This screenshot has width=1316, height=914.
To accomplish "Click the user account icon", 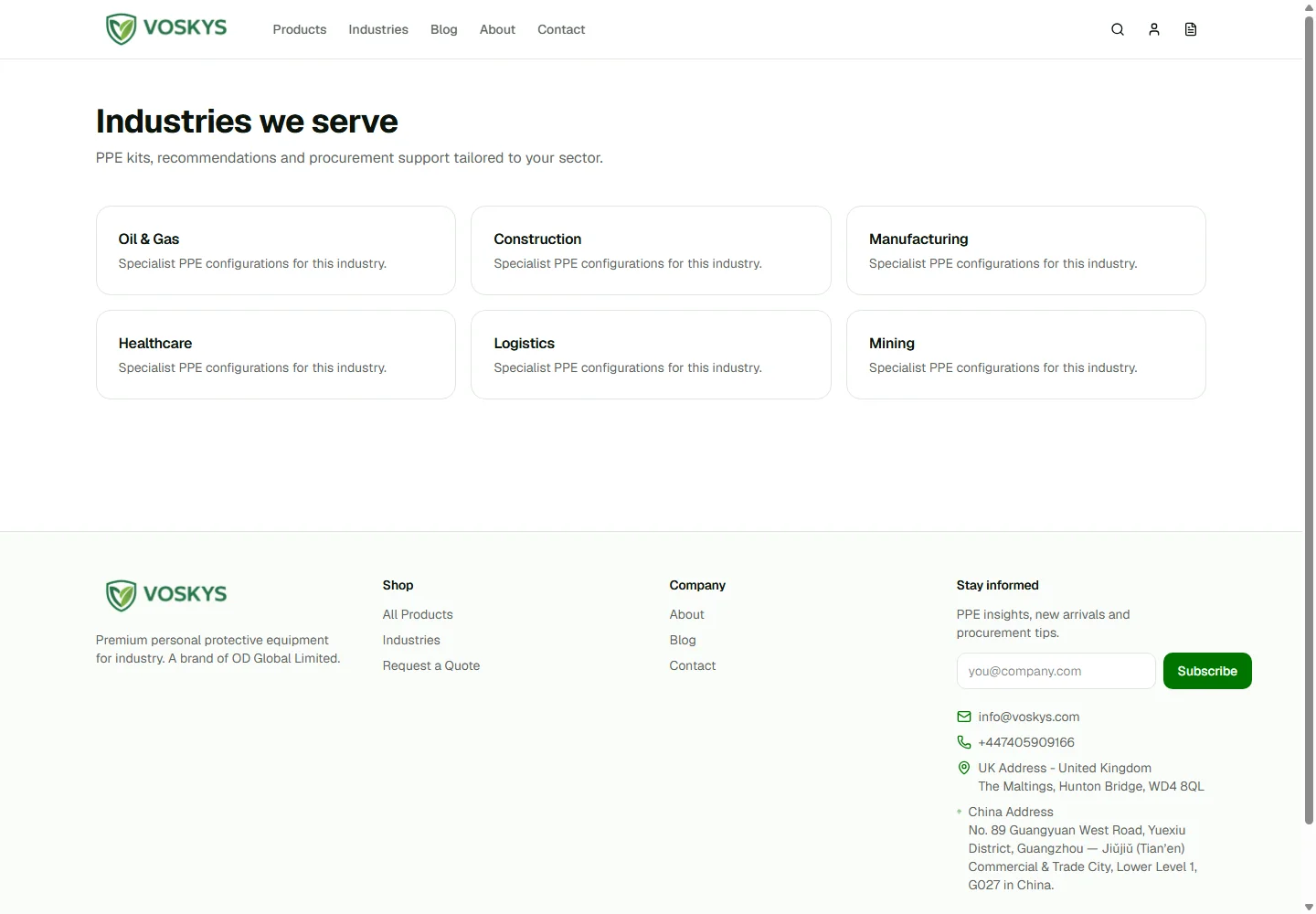I will point(1154,29).
